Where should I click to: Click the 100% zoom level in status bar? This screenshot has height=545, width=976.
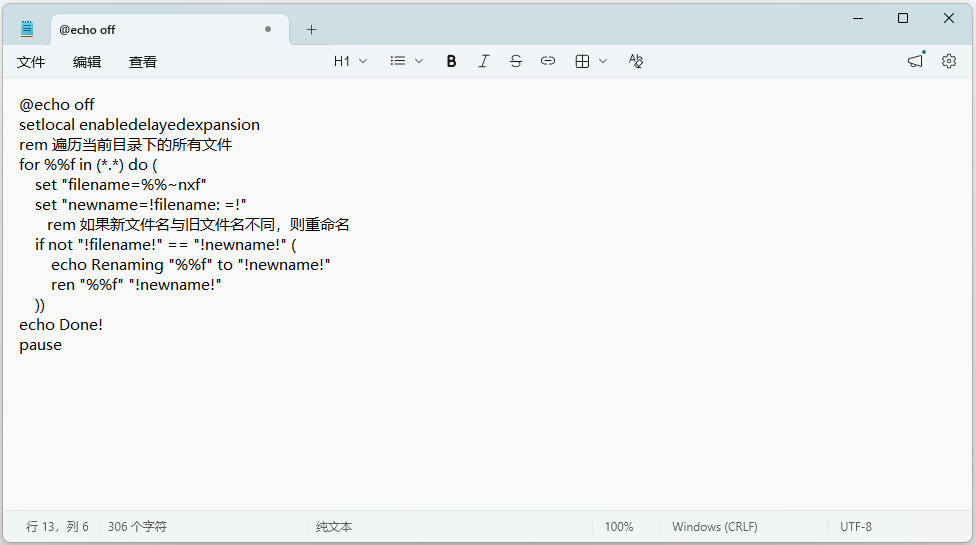click(x=619, y=526)
